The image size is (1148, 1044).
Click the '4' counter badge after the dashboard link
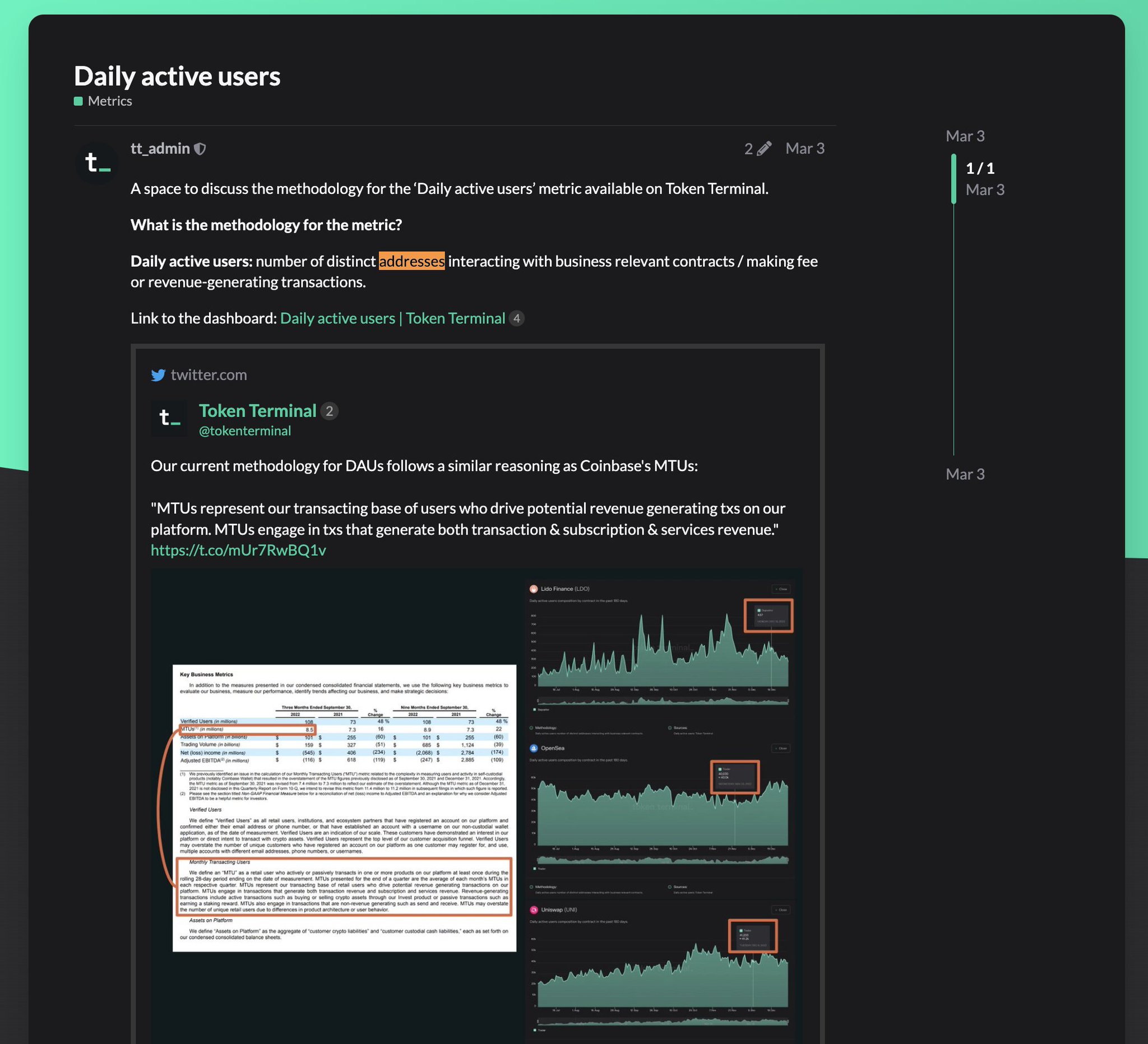(x=516, y=319)
